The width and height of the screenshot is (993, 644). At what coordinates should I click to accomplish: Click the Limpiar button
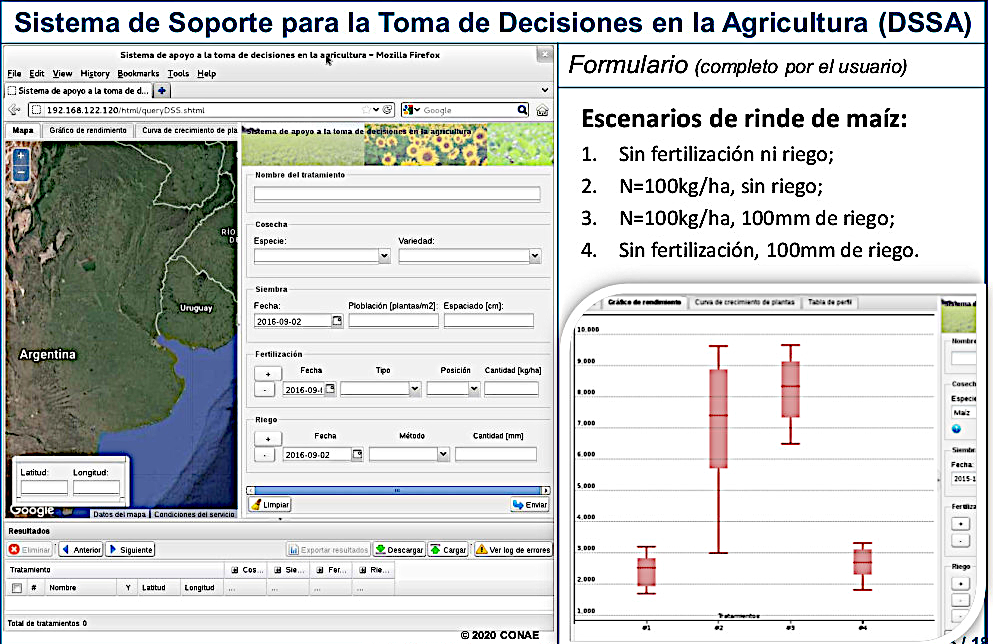[270, 505]
